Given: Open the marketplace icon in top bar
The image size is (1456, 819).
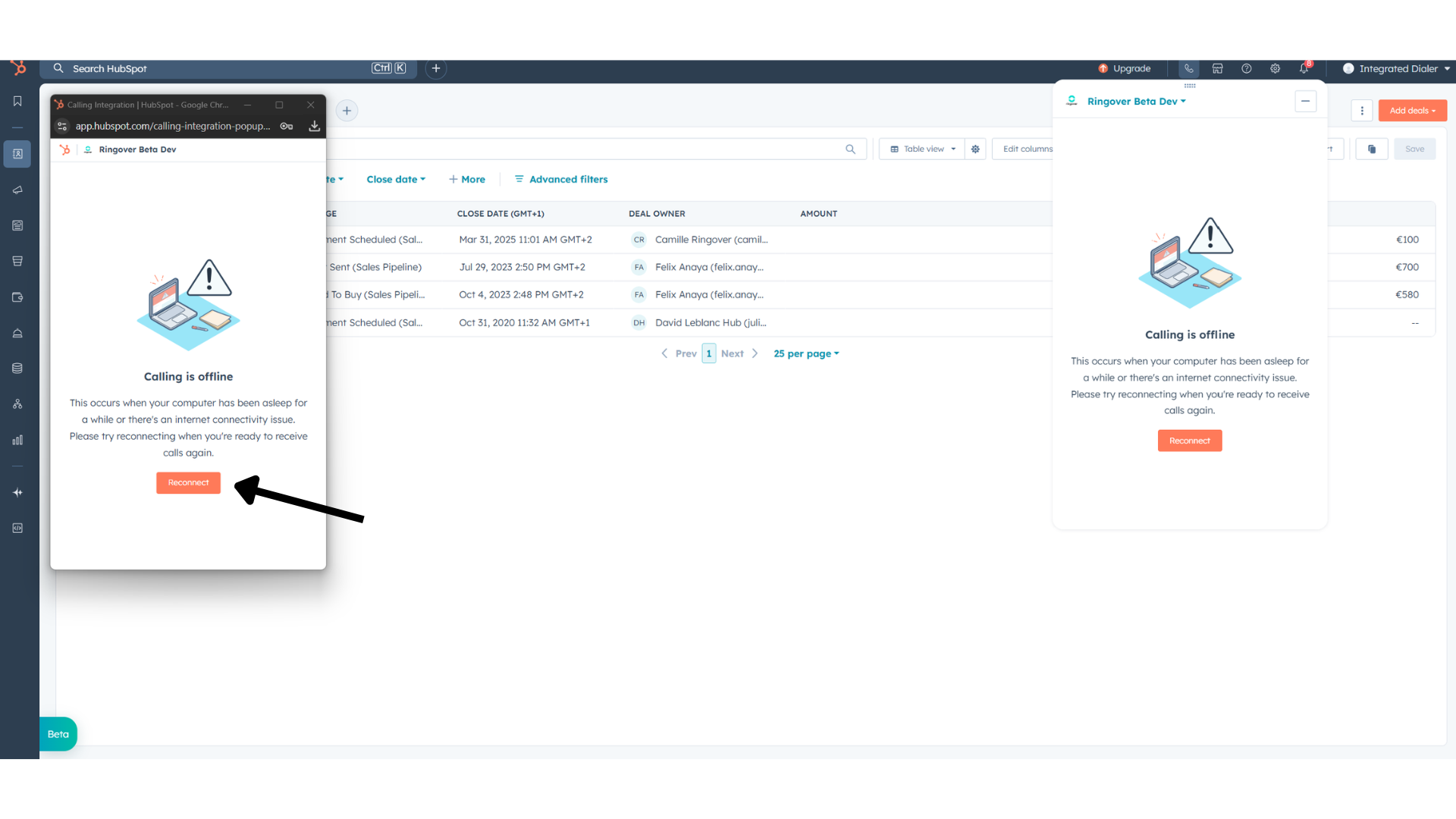Looking at the screenshot, I should coord(1217,68).
